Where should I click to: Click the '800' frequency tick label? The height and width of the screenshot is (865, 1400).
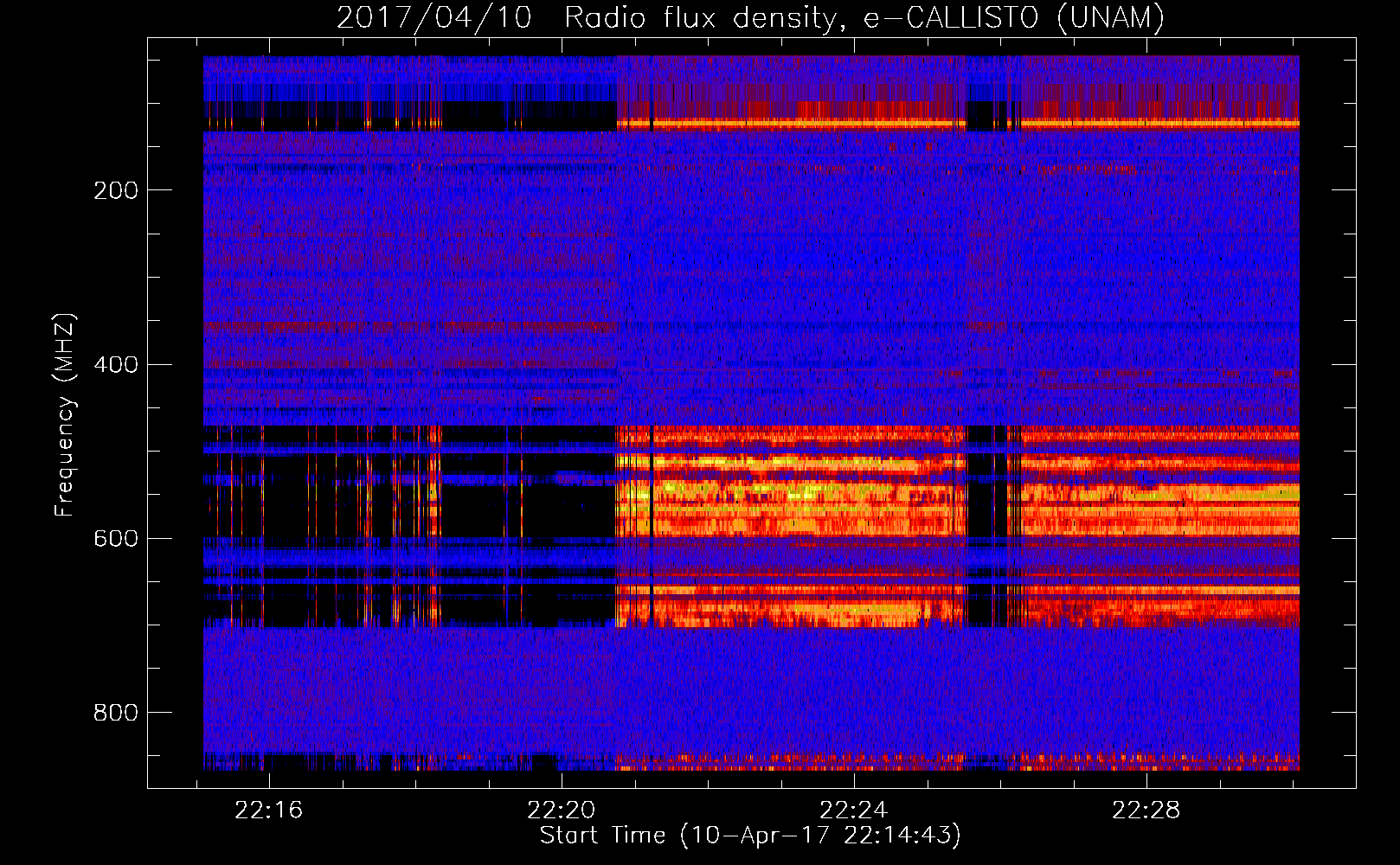click(x=116, y=713)
